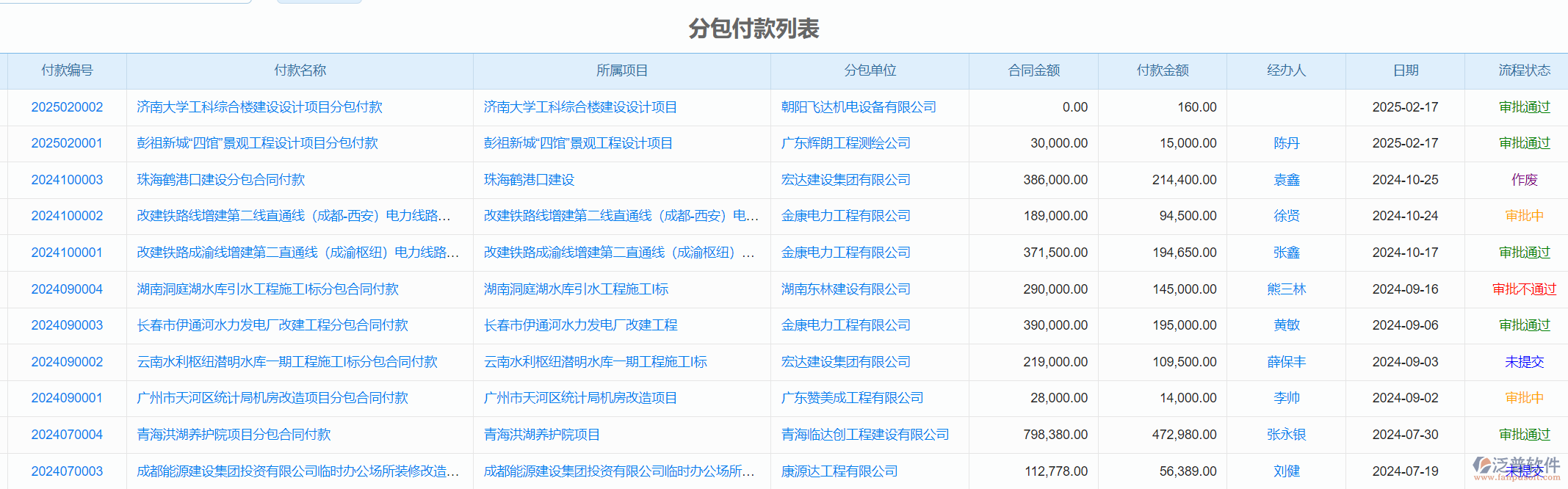The width and height of the screenshot is (1568, 489).
Task: Sort by 付款名称 column header
Action: [x=300, y=70]
